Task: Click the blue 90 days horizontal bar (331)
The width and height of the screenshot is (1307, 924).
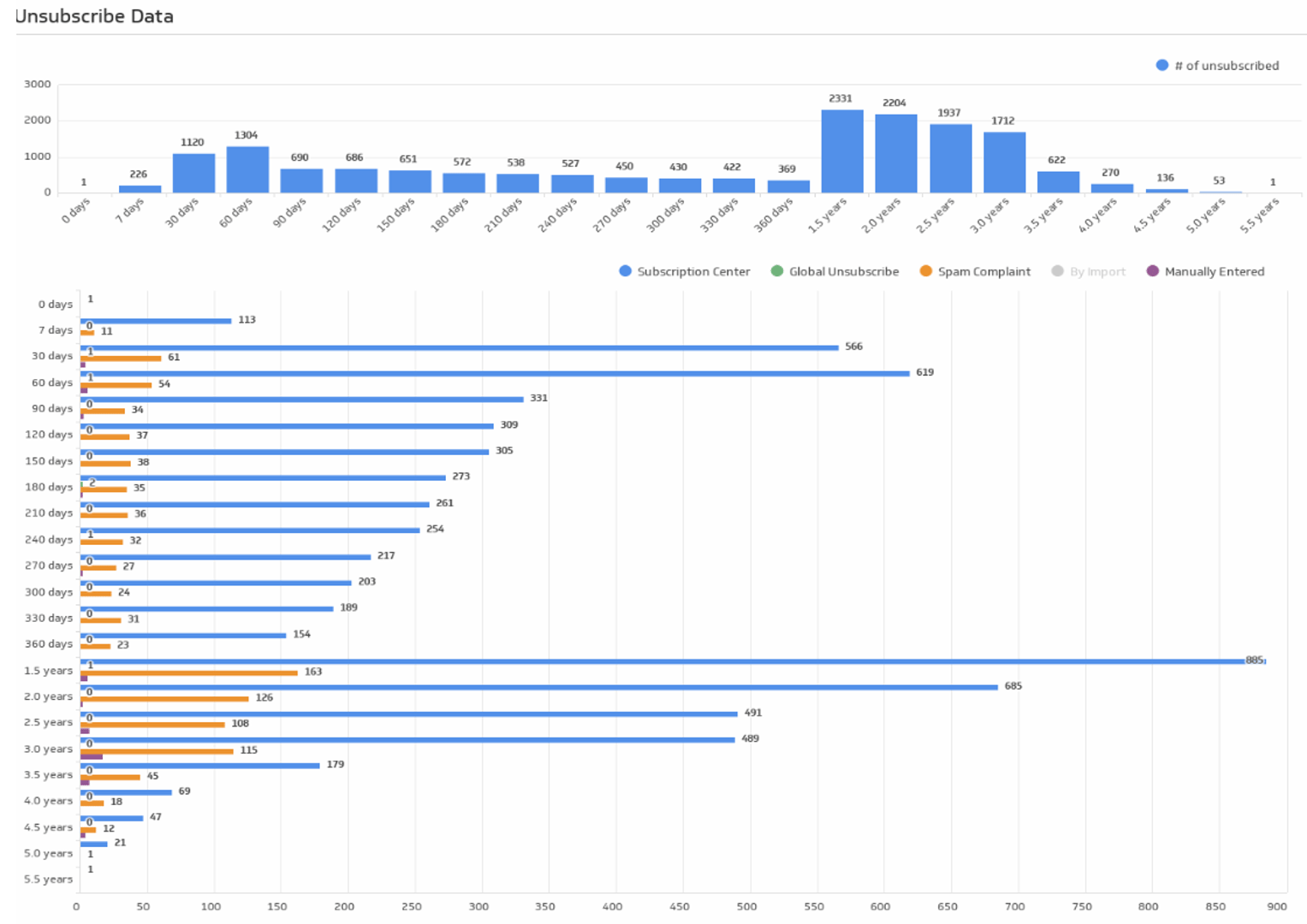Action: coord(302,400)
